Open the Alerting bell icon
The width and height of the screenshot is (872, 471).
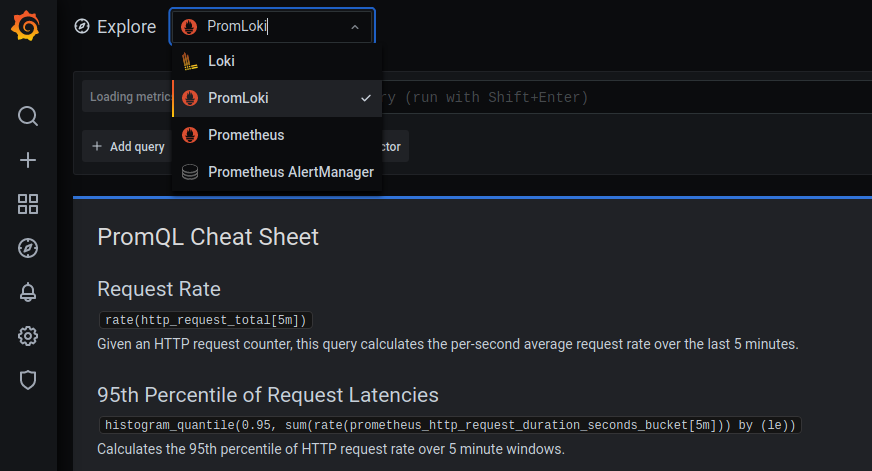pos(28,292)
